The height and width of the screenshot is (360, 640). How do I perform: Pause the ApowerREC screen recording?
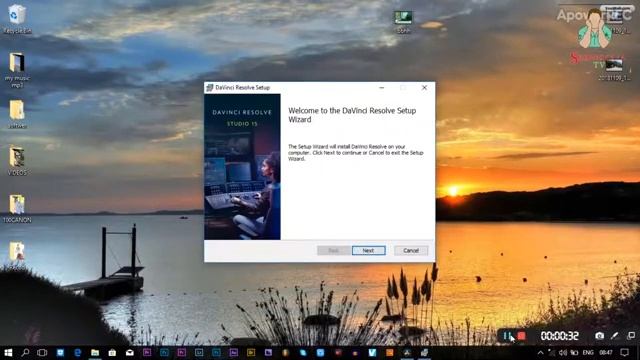point(507,336)
